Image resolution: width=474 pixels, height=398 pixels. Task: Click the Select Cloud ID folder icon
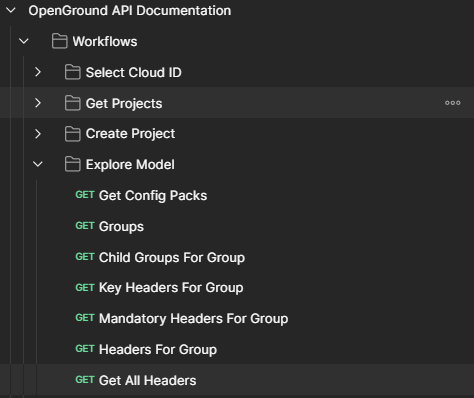point(72,72)
